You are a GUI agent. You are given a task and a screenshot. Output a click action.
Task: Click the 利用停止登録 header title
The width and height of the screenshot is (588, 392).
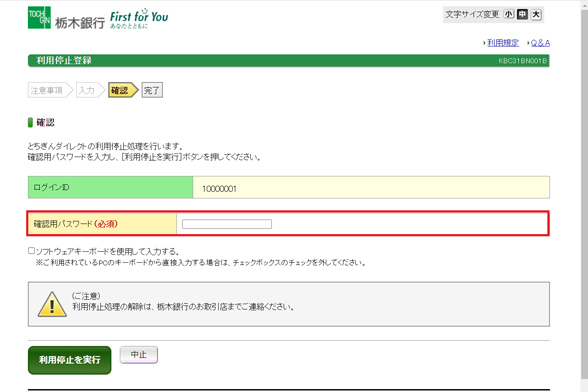point(64,60)
